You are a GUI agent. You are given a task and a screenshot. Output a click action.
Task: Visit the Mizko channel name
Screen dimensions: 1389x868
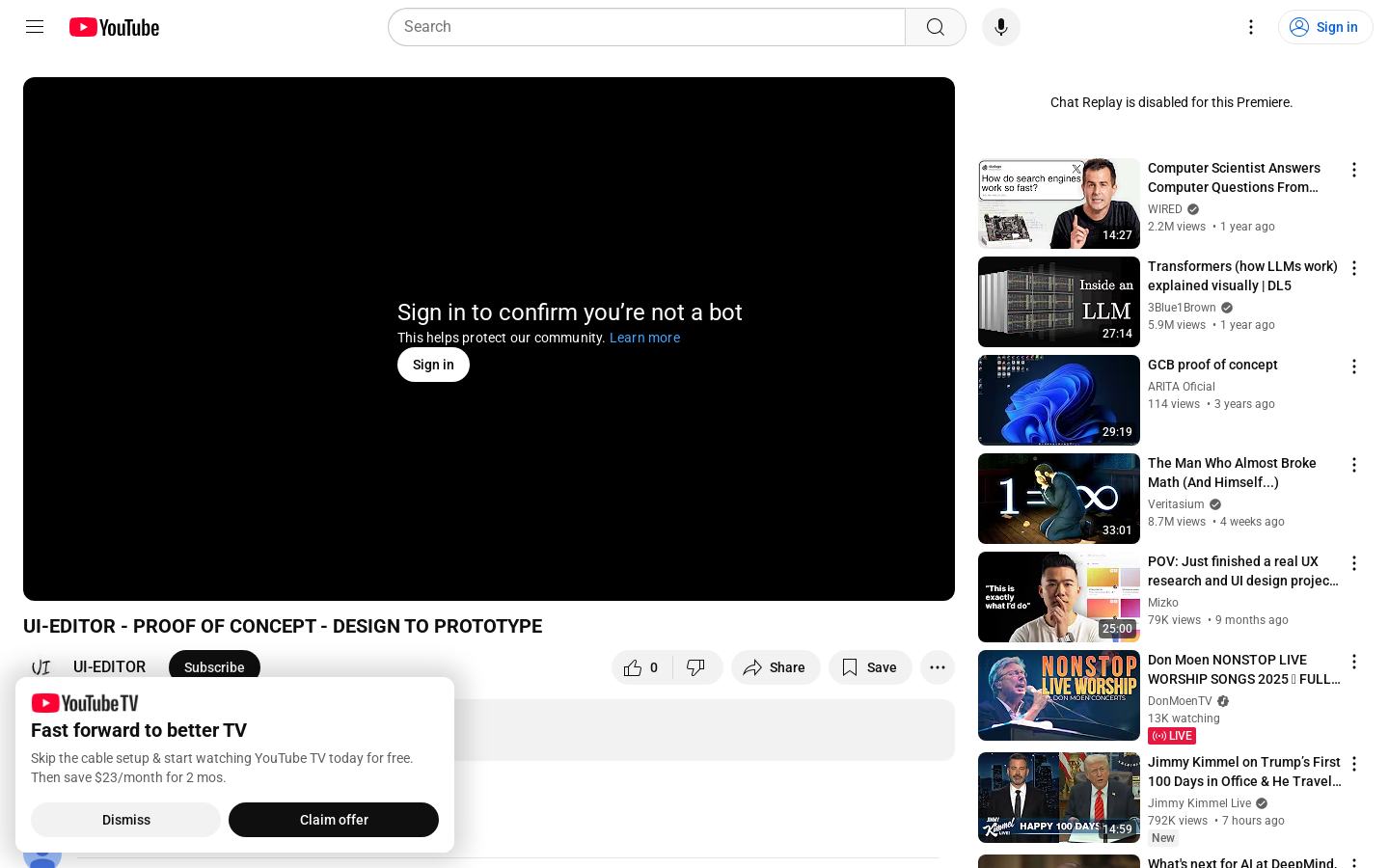pos(1163,603)
